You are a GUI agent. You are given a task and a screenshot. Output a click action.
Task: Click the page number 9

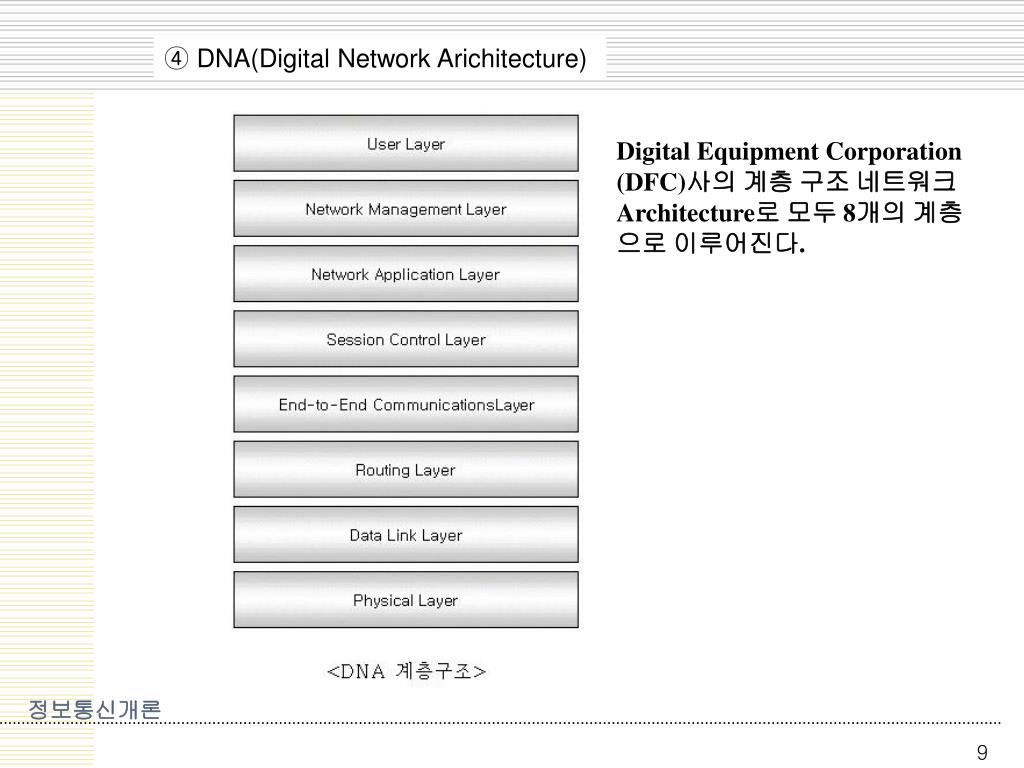point(982,752)
